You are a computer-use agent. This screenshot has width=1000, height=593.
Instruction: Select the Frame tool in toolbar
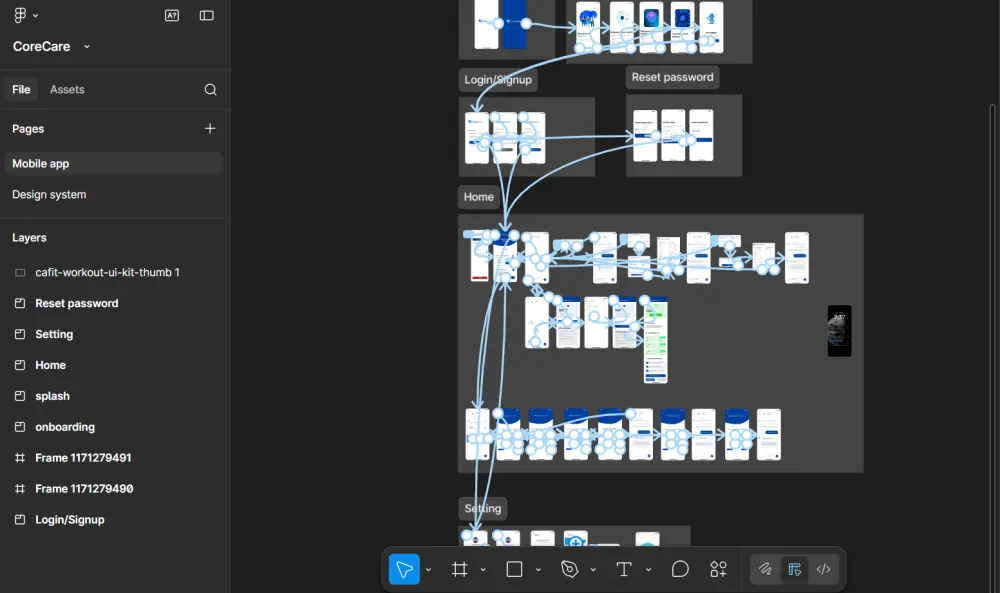tap(460, 569)
